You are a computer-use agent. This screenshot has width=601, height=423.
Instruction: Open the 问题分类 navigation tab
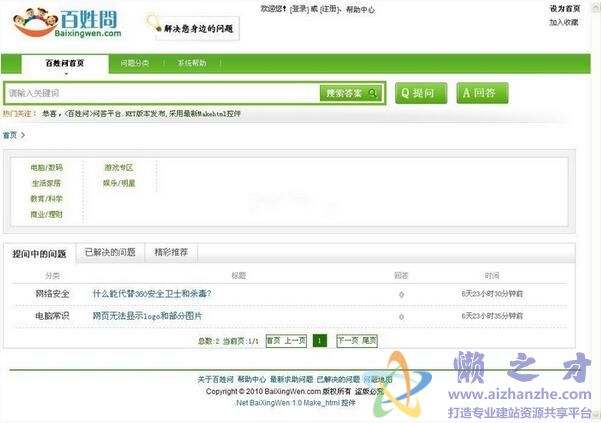pyautogui.click(x=135, y=63)
